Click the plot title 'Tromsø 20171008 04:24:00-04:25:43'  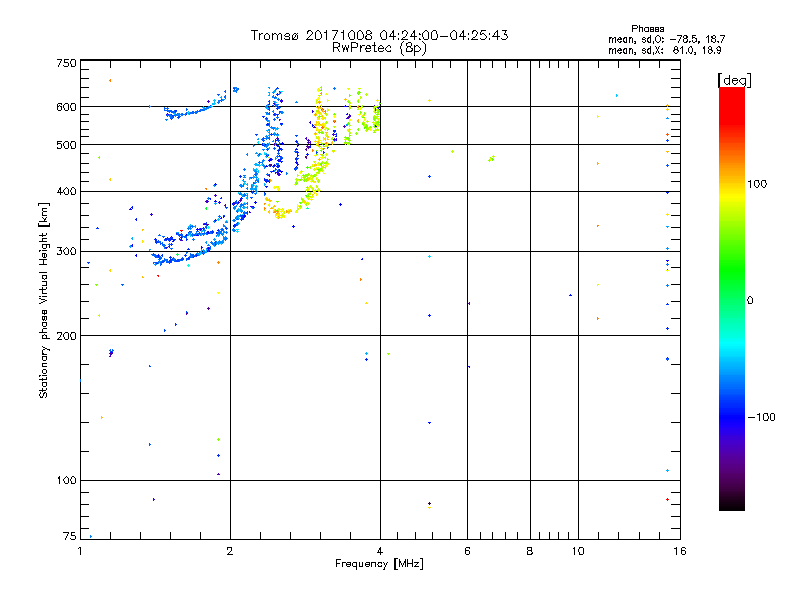pos(379,35)
